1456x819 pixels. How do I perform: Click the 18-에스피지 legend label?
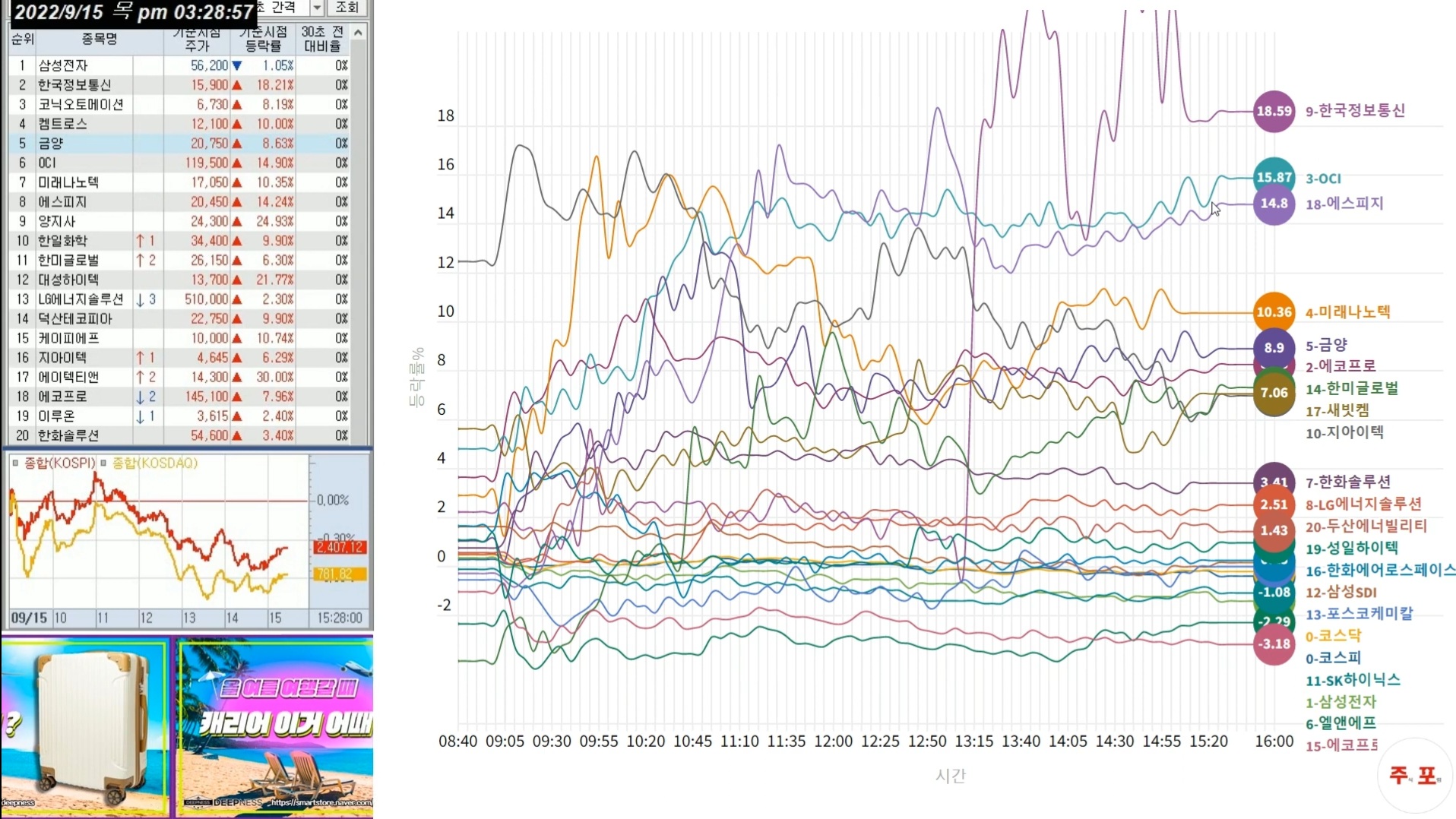click(1344, 204)
